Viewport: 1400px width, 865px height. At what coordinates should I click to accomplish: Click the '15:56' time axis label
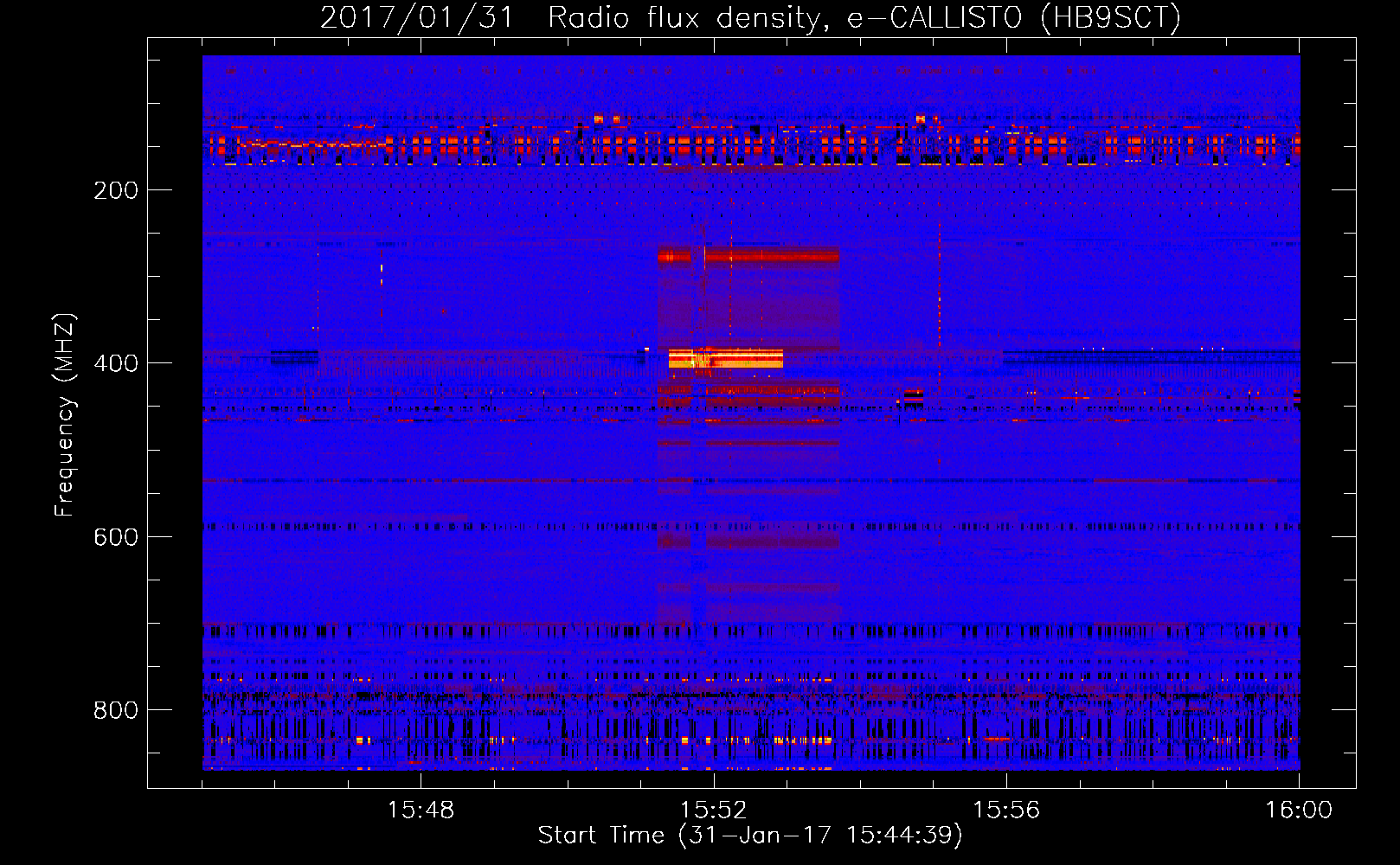(x=1006, y=811)
